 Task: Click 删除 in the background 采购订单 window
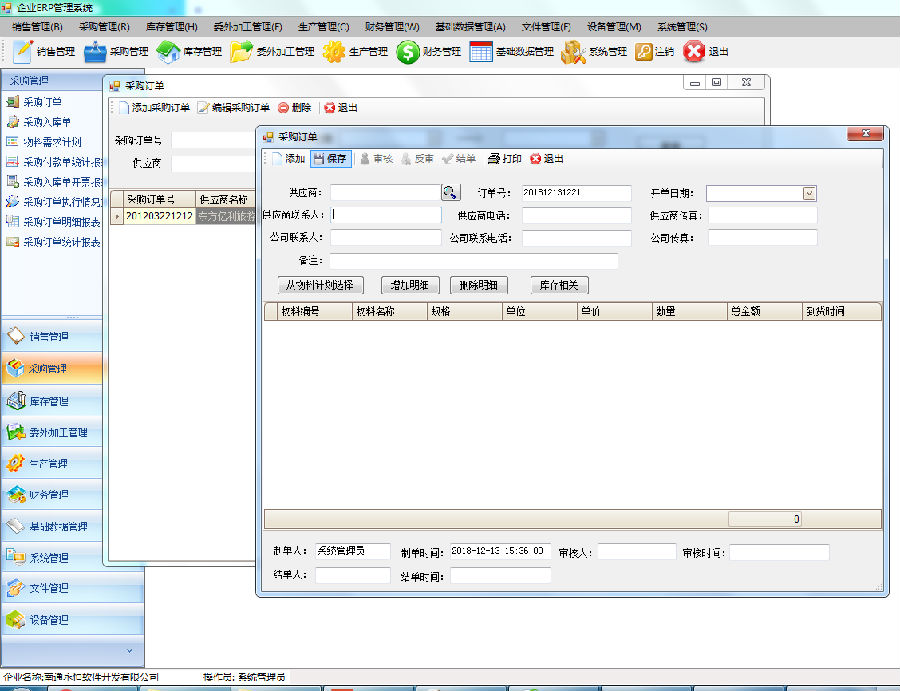tap(295, 108)
